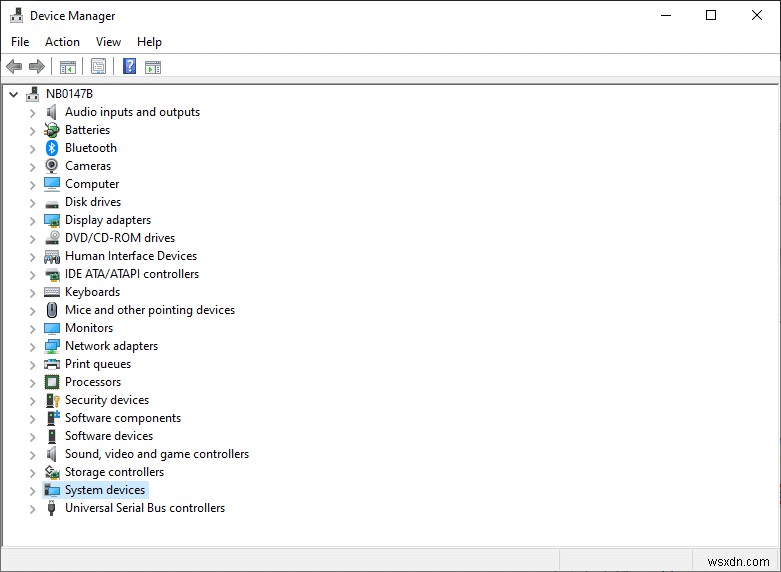Select the IDE ATA/ATAPI controllers label
This screenshot has height=572, width=781.
click(x=132, y=274)
